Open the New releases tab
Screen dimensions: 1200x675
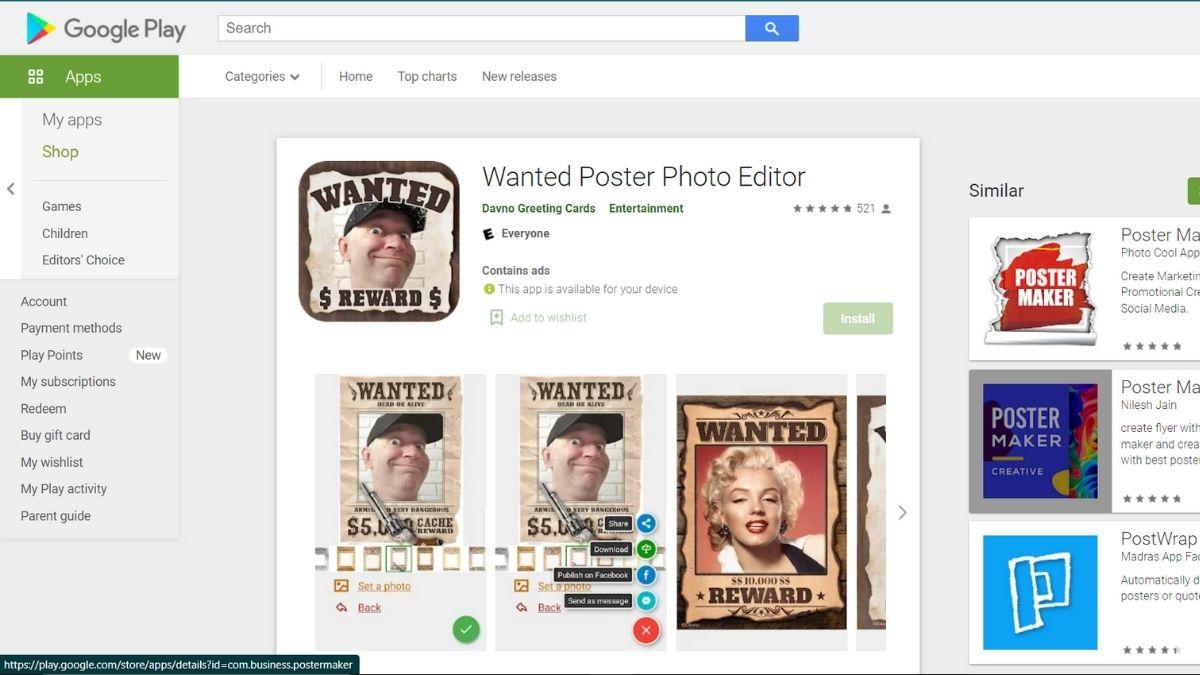tap(519, 76)
